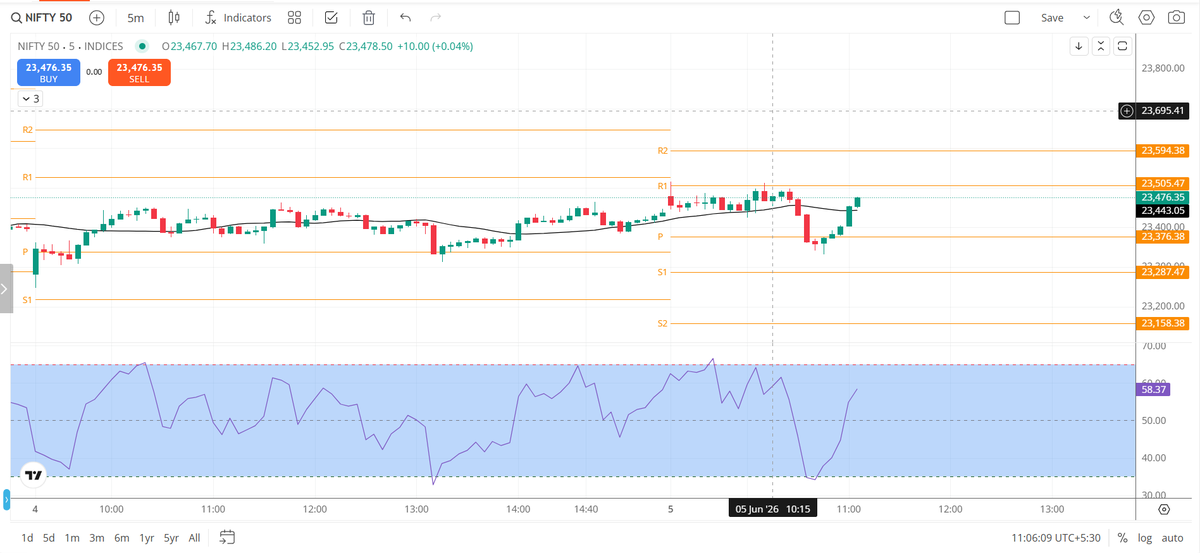Click the quick search lightning icon
Screen dimensions: 1200x553
coord(1117,17)
